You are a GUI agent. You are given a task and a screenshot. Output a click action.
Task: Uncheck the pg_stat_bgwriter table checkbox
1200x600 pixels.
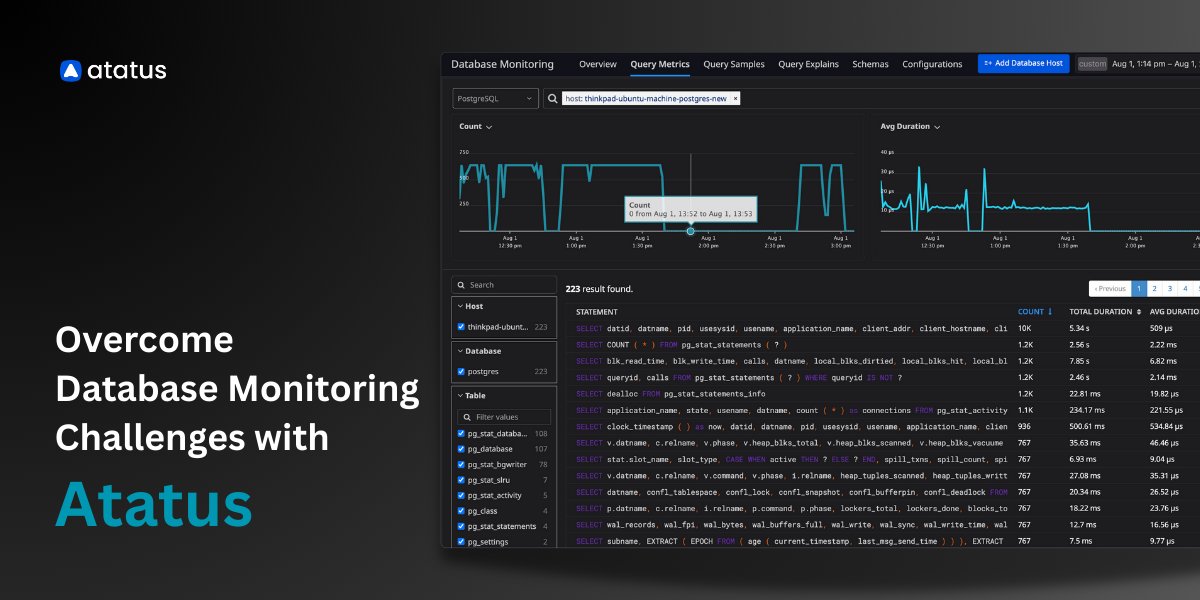pos(460,465)
